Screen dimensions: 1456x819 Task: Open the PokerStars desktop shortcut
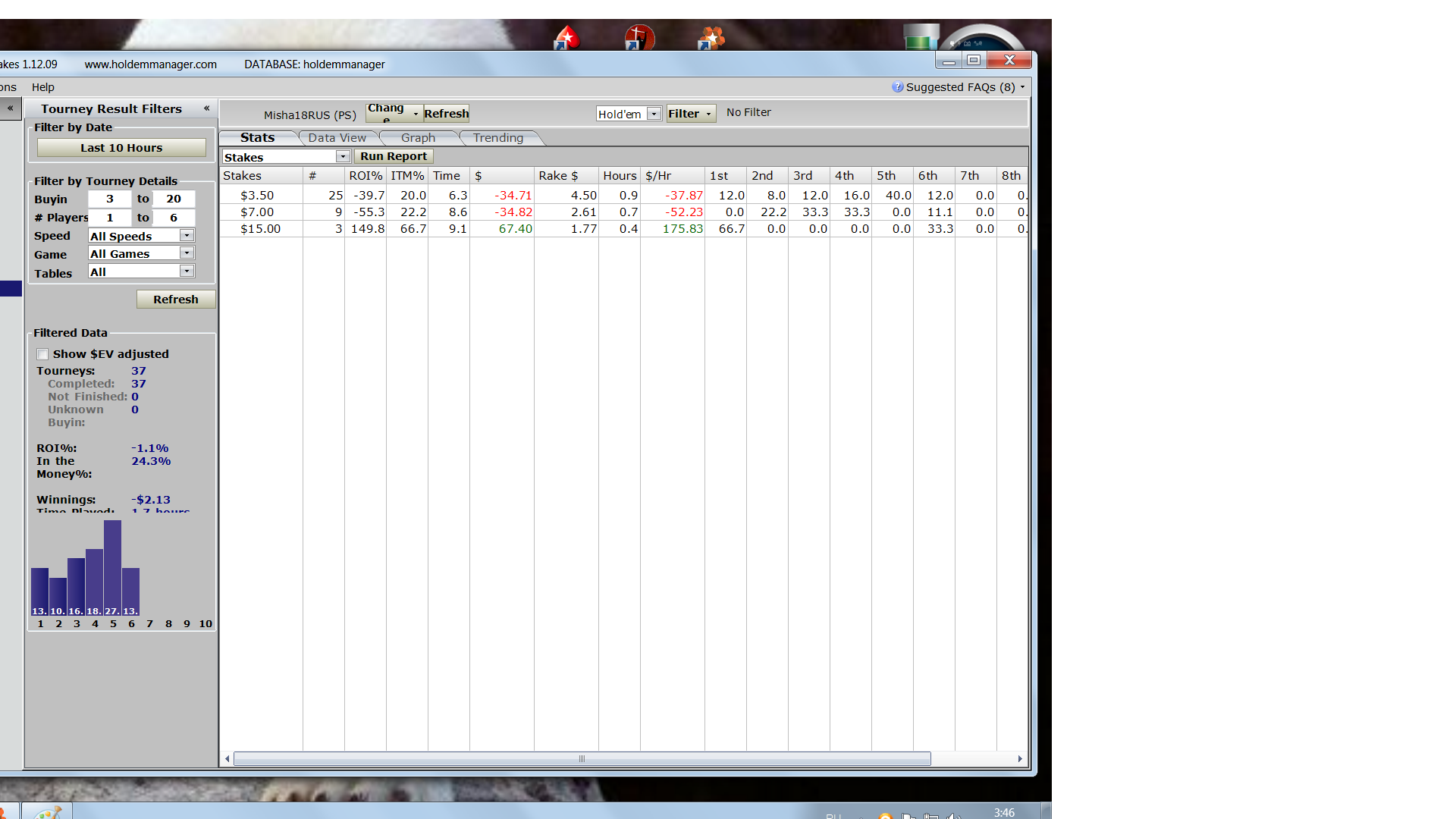click(566, 37)
